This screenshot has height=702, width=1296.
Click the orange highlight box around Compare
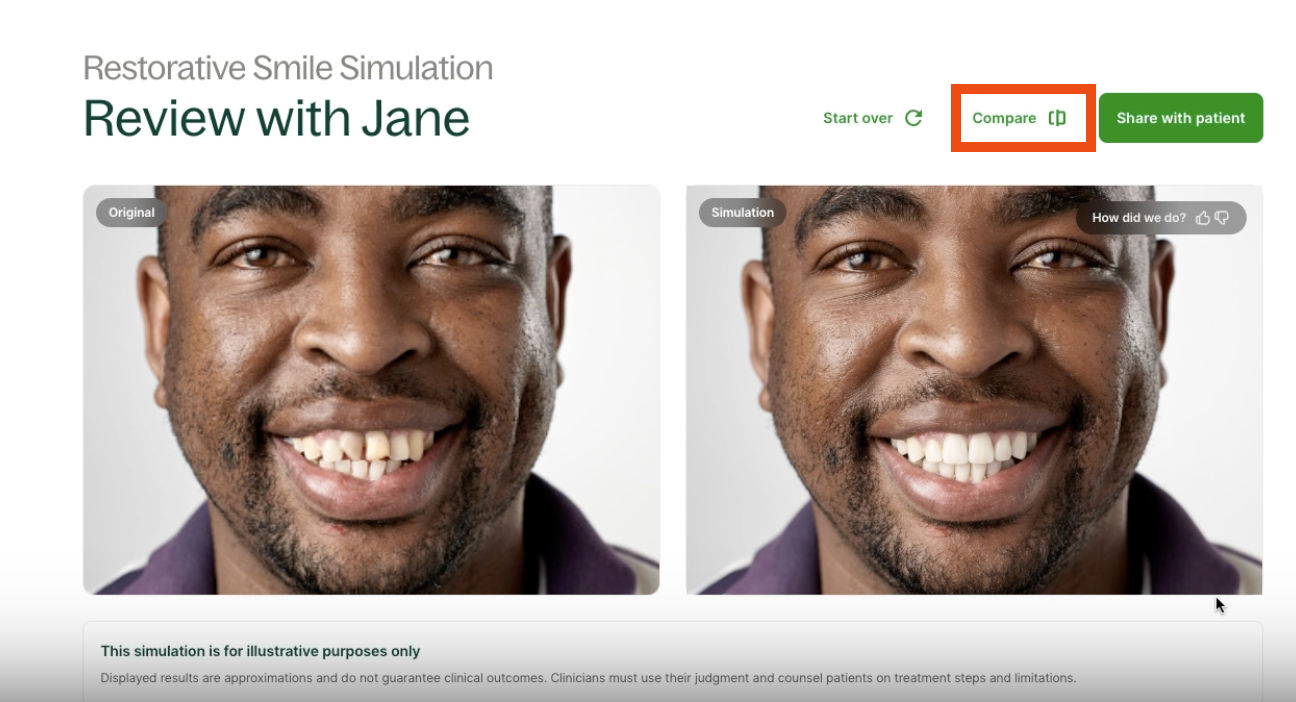[1023, 118]
